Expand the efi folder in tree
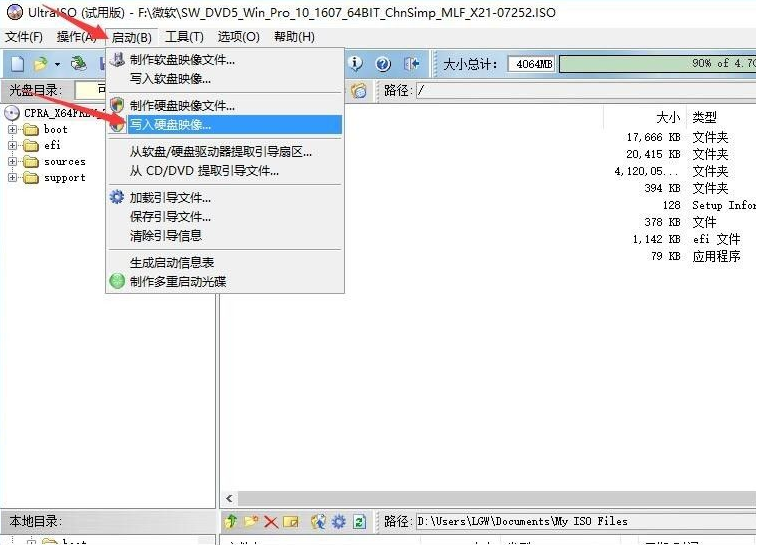This screenshot has width=757, height=545. pos(13,145)
